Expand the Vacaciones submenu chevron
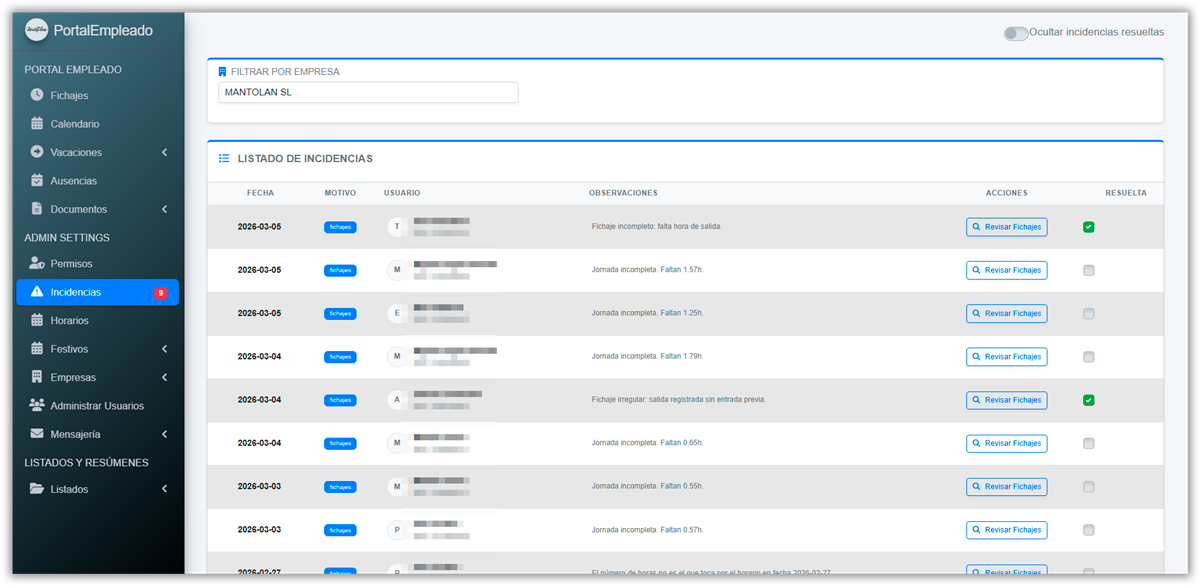 [x=164, y=153]
